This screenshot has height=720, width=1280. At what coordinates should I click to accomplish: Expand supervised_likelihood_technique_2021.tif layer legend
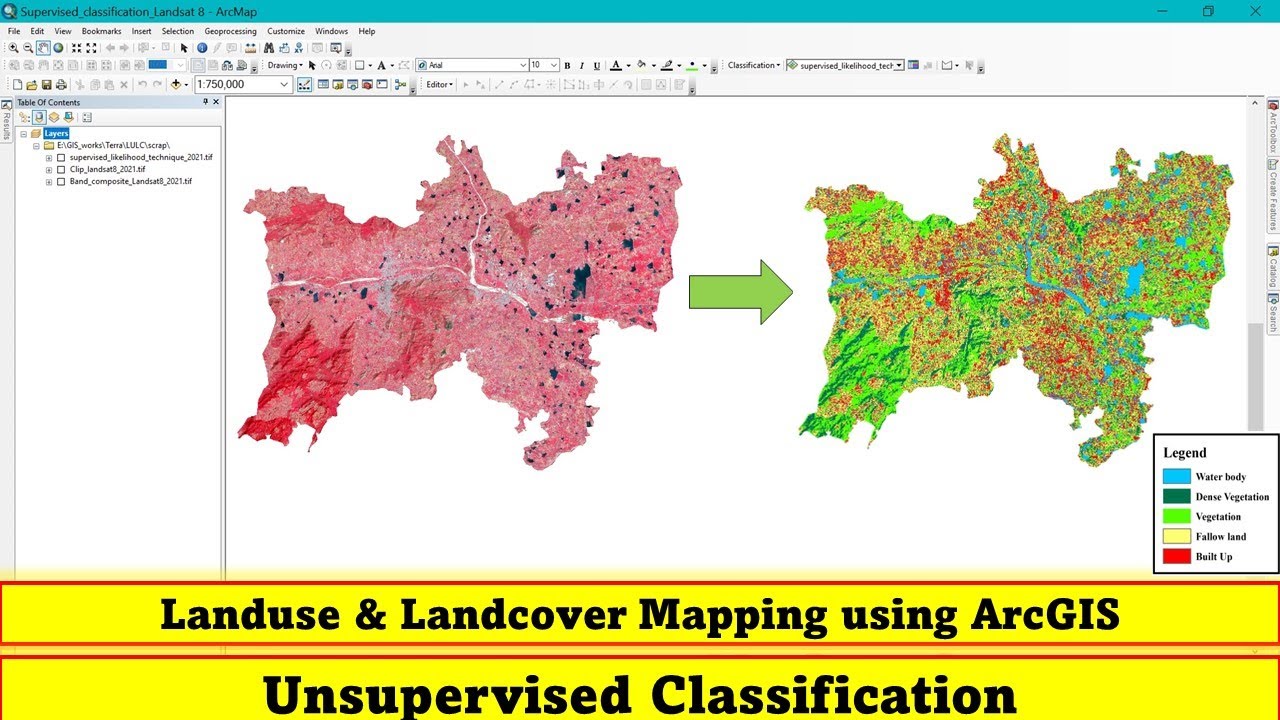(x=48, y=158)
